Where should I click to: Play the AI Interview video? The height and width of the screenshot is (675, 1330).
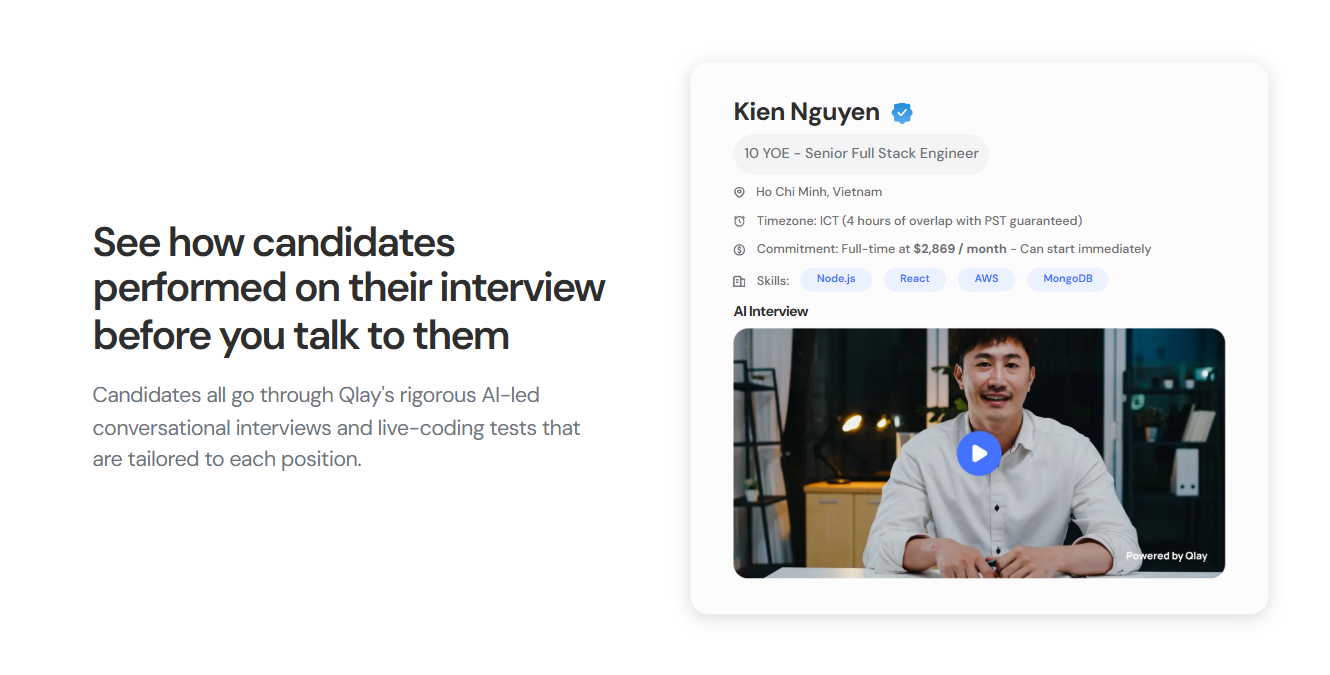click(979, 453)
